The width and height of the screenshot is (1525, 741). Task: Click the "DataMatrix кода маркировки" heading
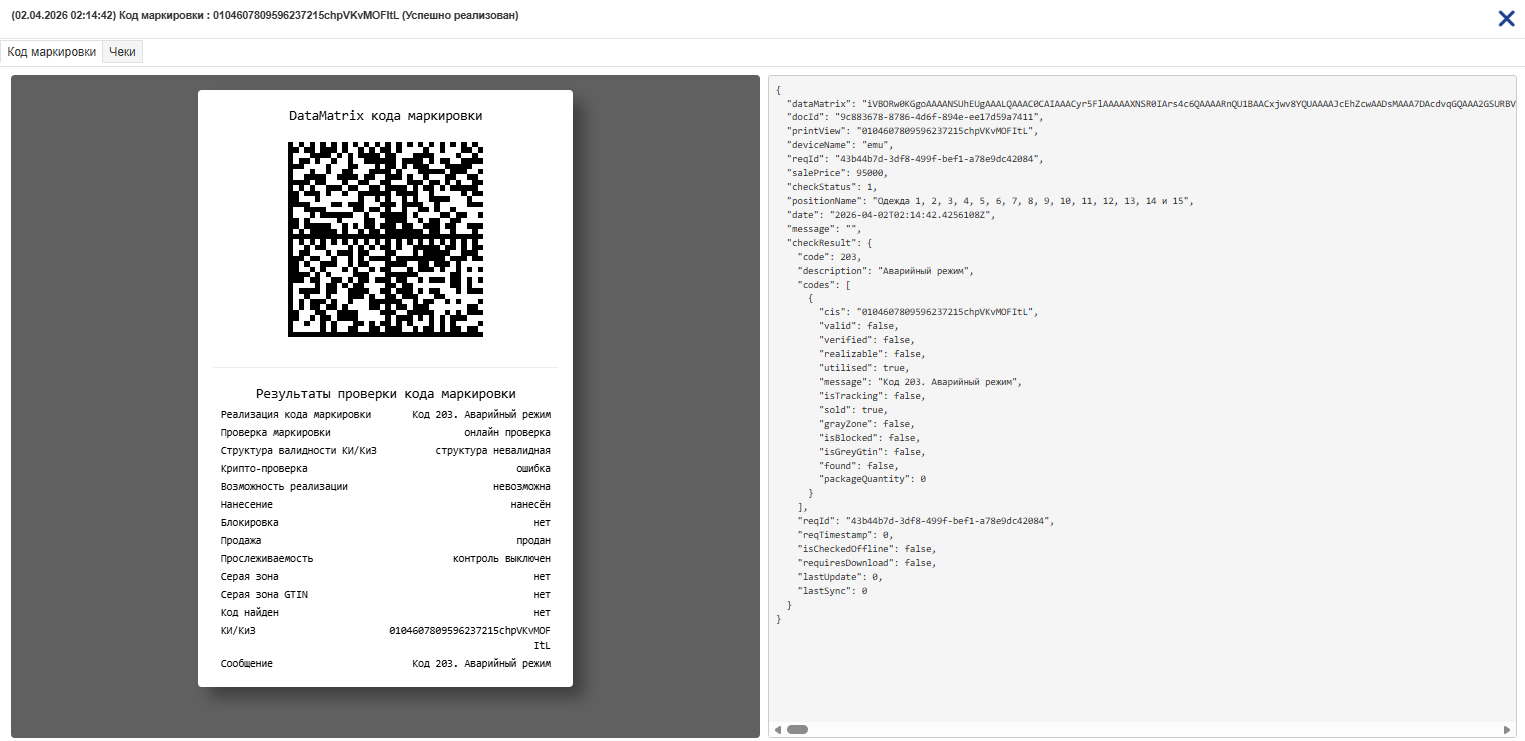(x=385, y=116)
